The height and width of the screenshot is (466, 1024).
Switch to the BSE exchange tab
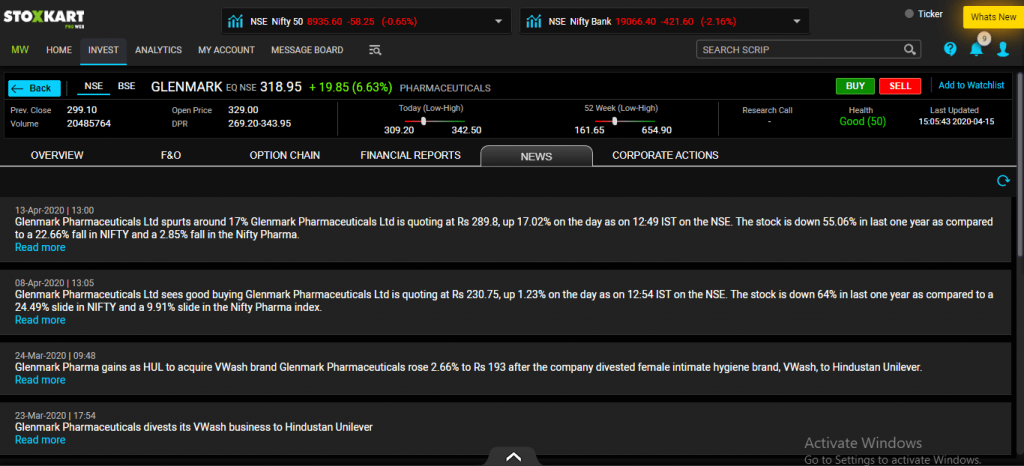[126, 85]
